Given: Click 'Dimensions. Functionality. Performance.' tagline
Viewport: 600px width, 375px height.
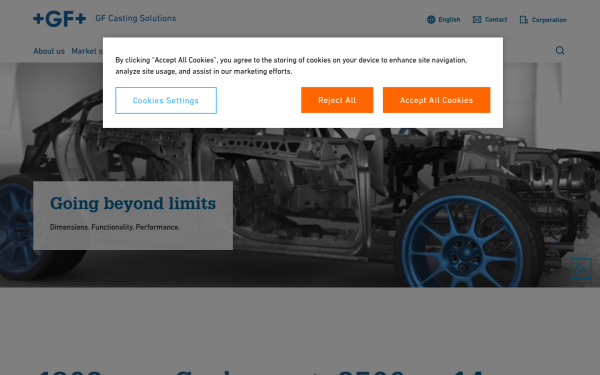Looking at the screenshot, I should coord(115,227).
